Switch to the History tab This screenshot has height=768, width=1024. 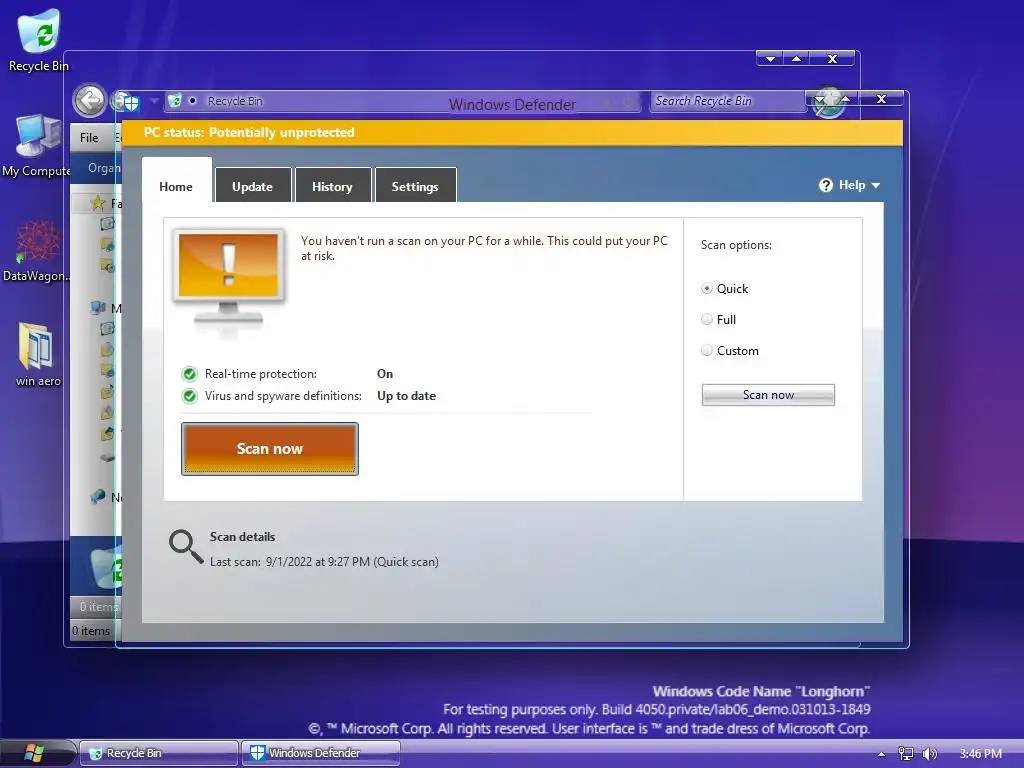(x=332, y=187)
